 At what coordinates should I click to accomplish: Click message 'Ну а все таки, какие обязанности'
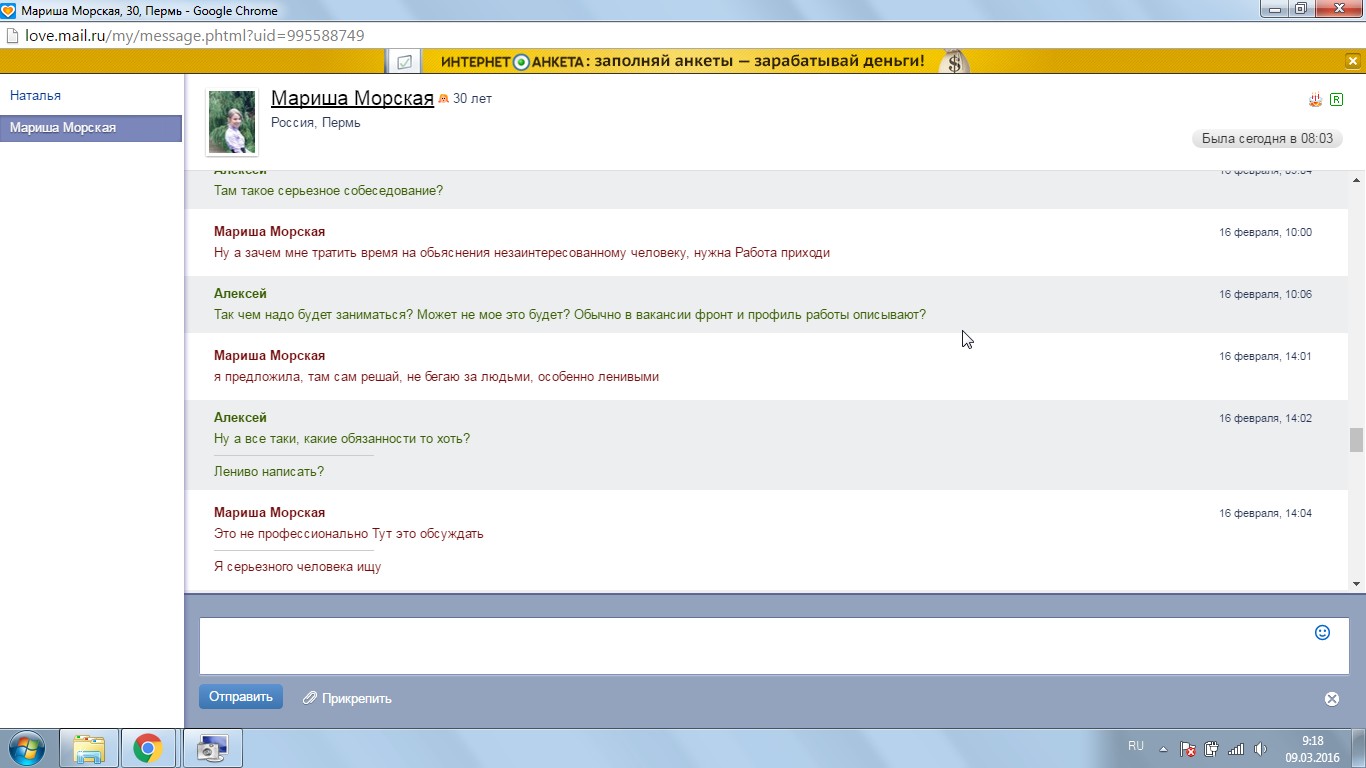click(x=342, y=438)
